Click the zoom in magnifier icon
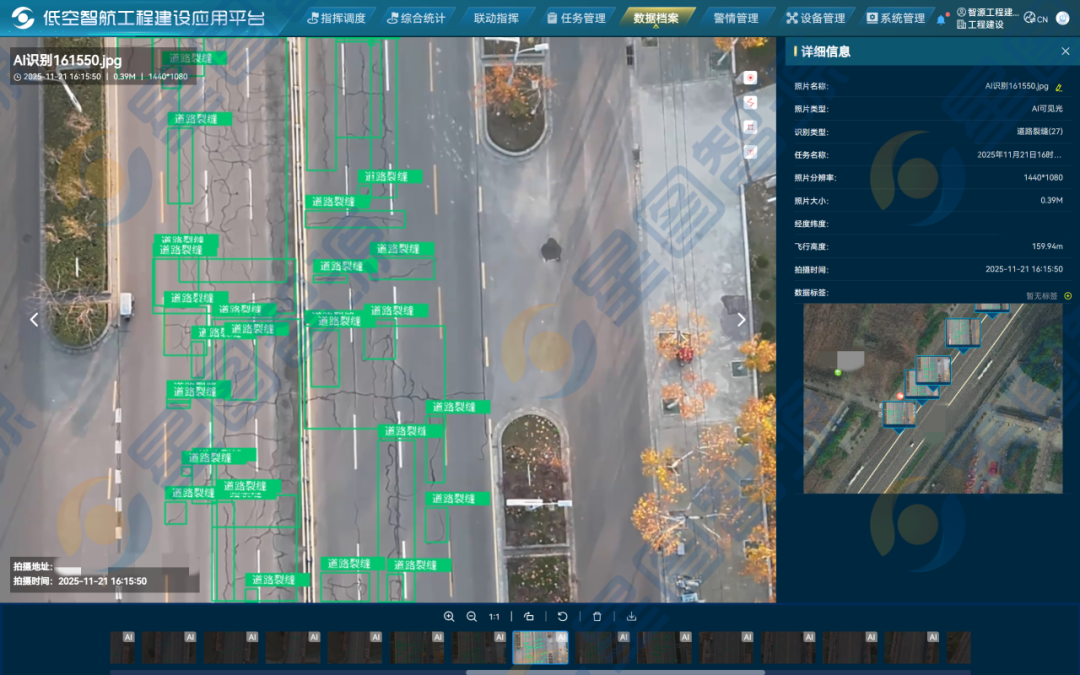Image resolution: width=1080 pixels, height=675 pixels. (x=449, y=617)
